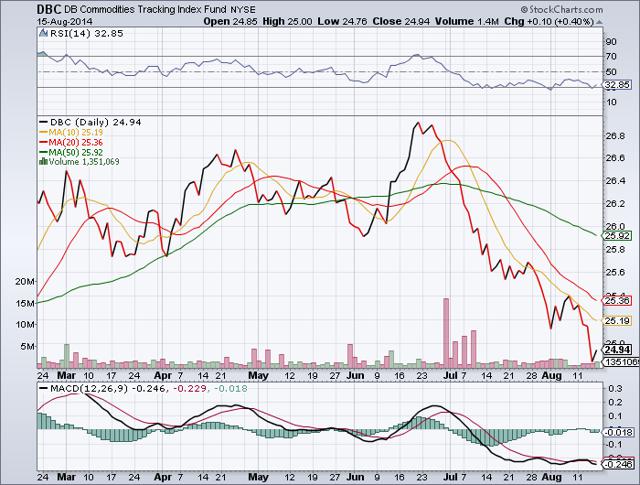
Task: Click the MACD(12,26,9) legend label
Action: coord(89,388)
